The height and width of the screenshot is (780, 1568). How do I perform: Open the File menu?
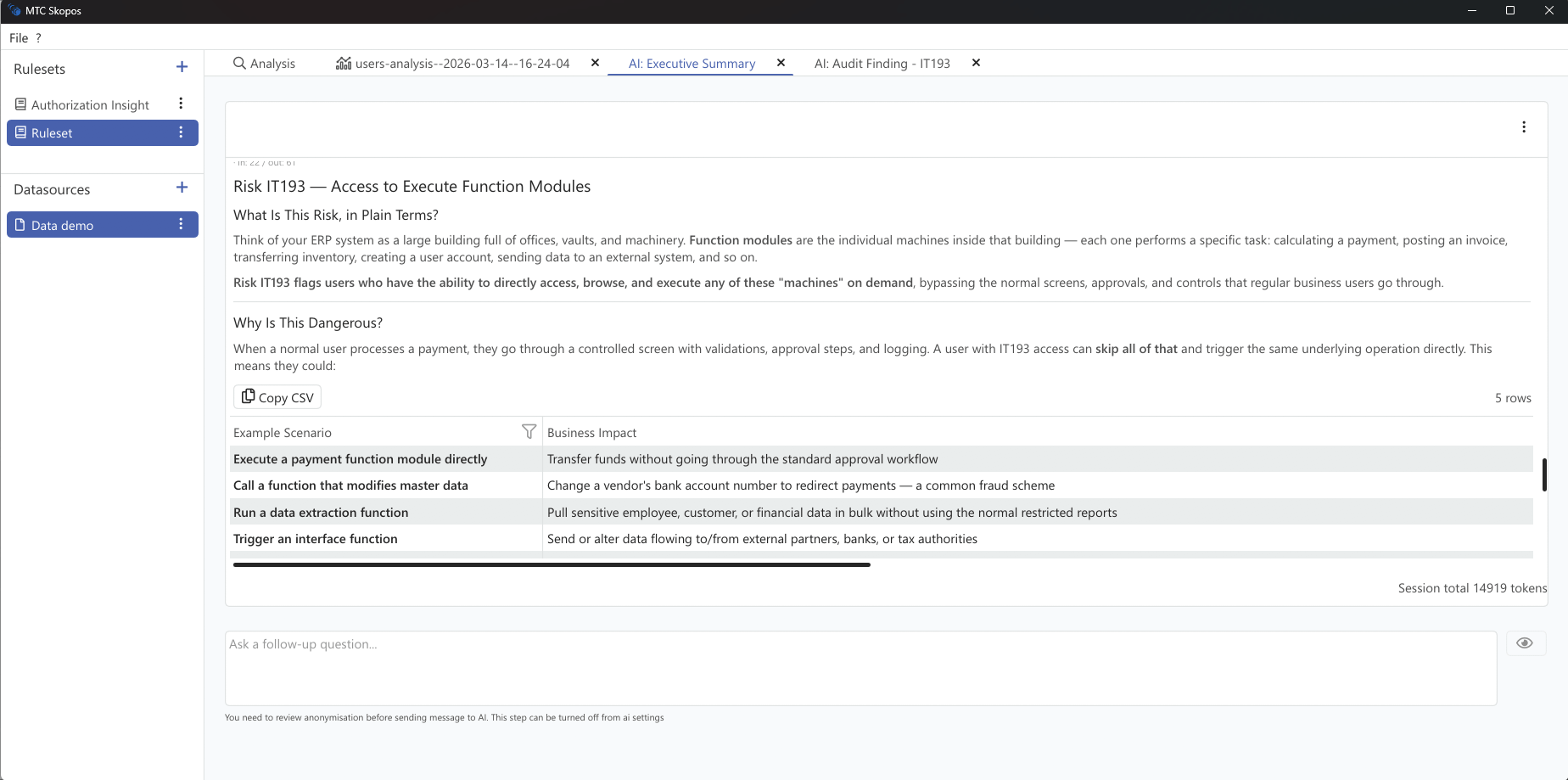coord(18,37)
